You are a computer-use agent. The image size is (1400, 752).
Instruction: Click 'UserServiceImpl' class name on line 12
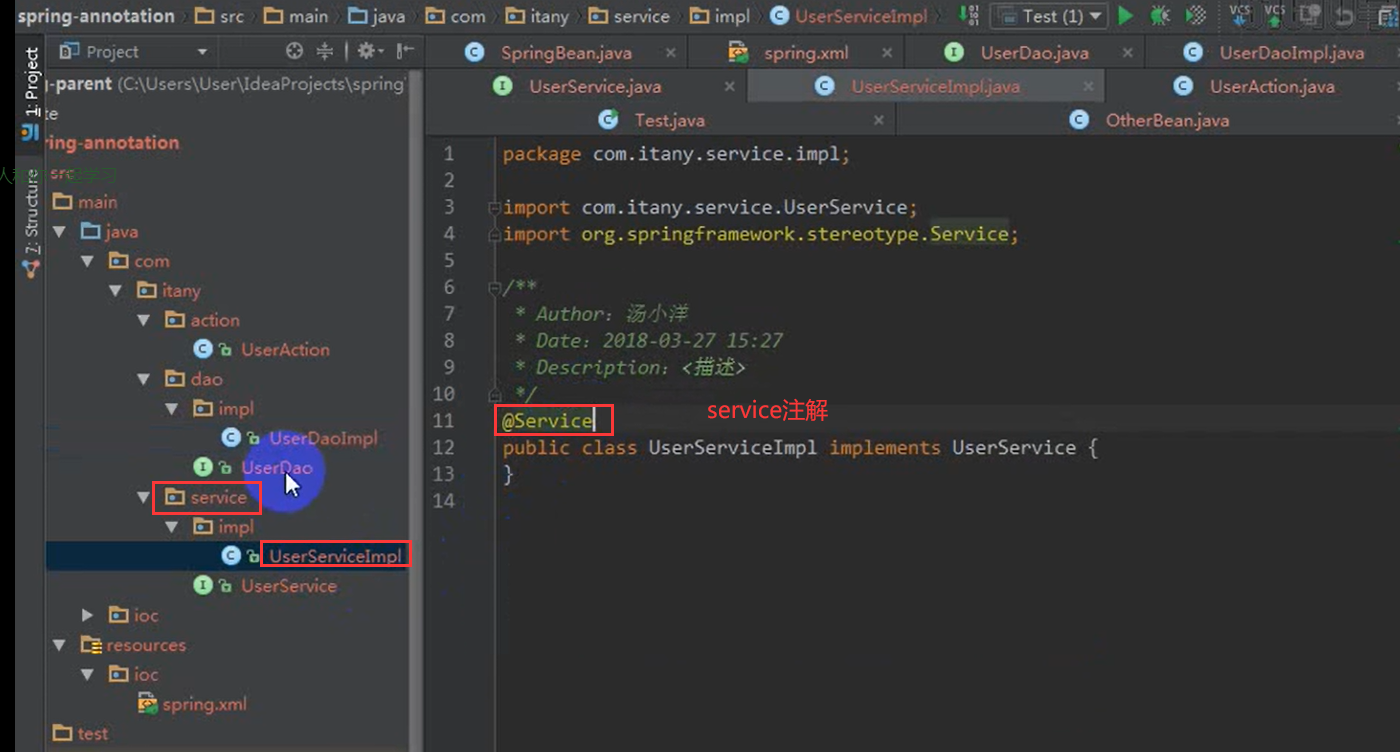(x=734, y=447)
